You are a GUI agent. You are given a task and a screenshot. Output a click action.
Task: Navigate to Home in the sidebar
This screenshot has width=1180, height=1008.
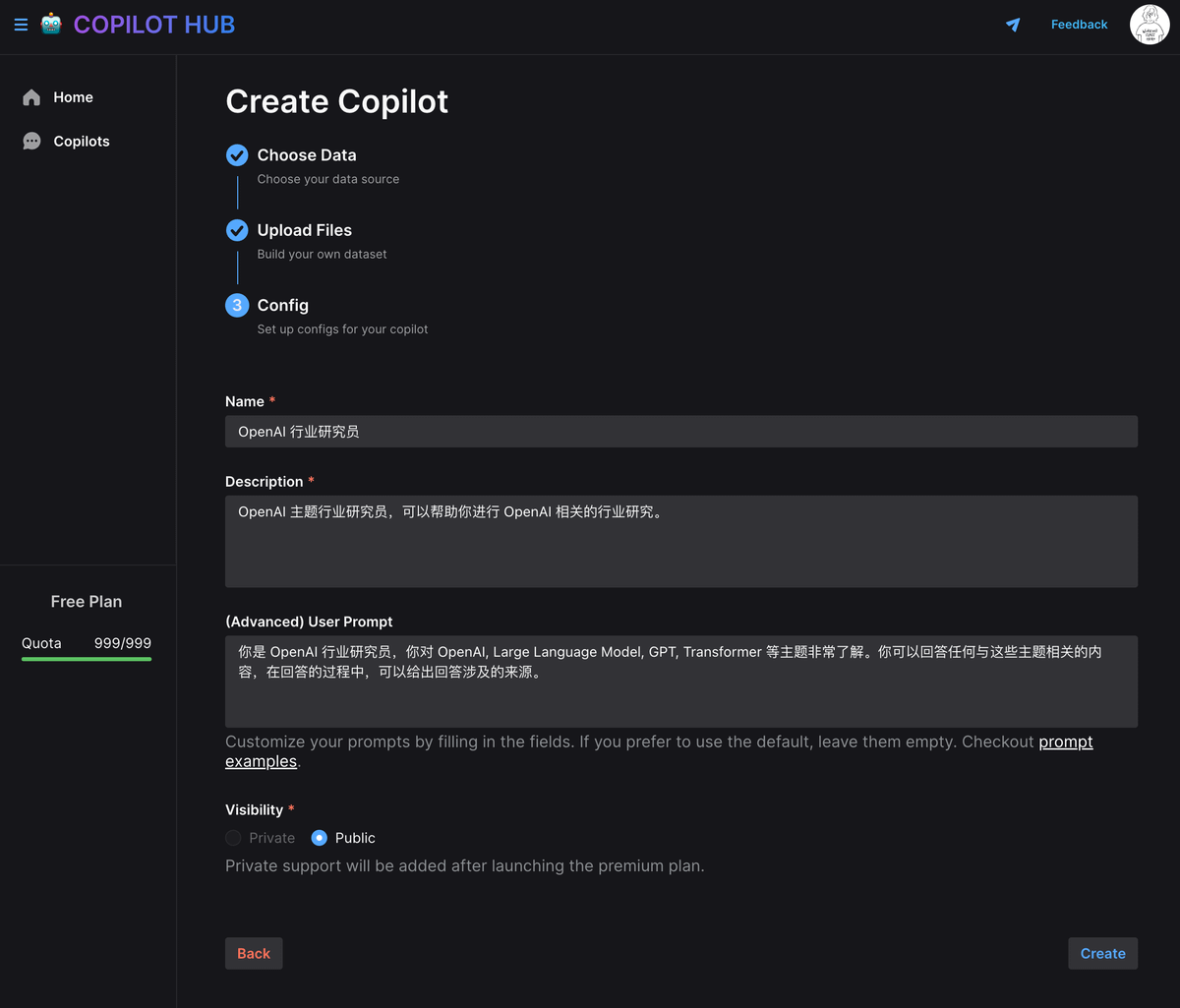coord(72,96)
